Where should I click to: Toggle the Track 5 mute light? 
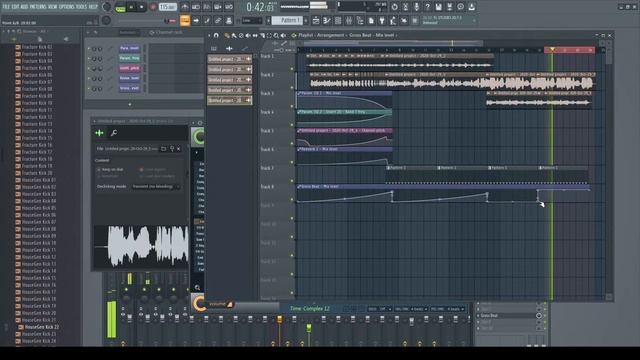tap(292, 143)
